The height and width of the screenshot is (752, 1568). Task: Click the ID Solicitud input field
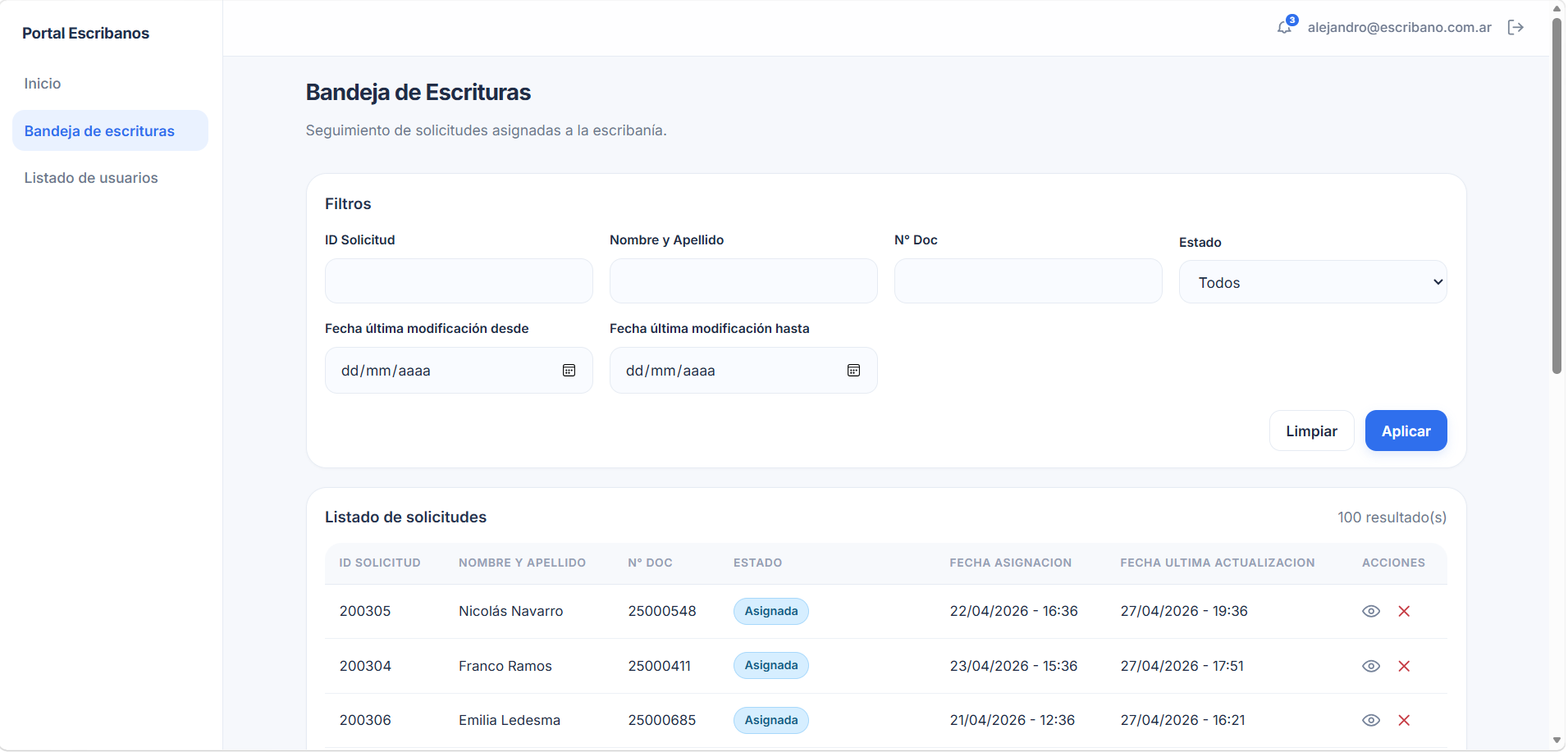[x=458, y=280]
